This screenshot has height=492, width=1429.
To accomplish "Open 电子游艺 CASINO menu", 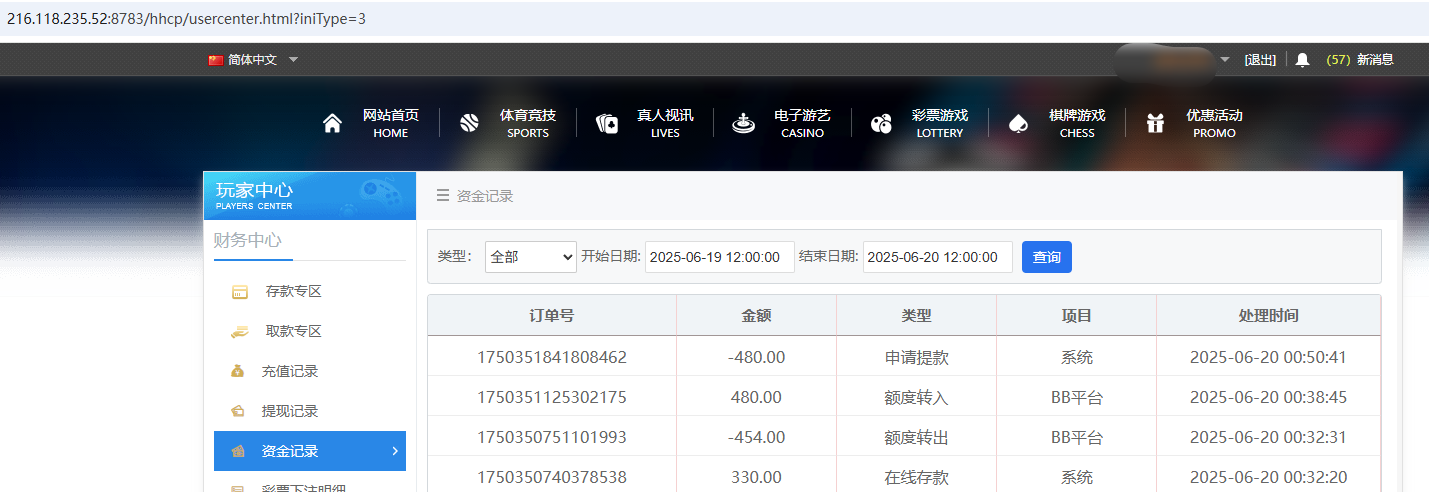I will point(802,124).
